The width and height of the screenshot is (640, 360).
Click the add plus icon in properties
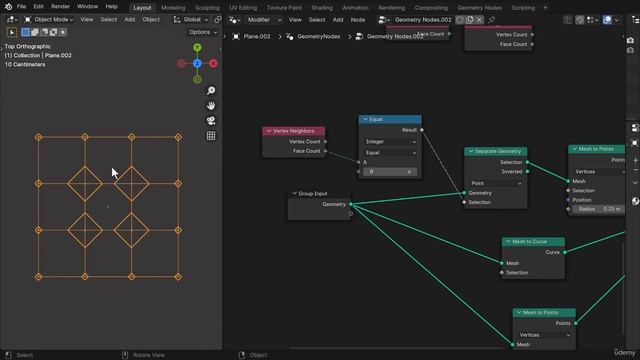(x=635, y=160)
